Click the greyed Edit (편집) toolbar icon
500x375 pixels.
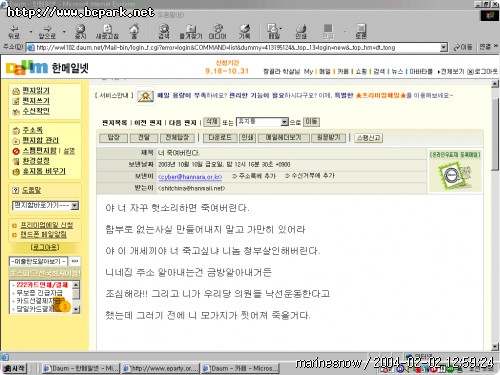coord(328,31)
